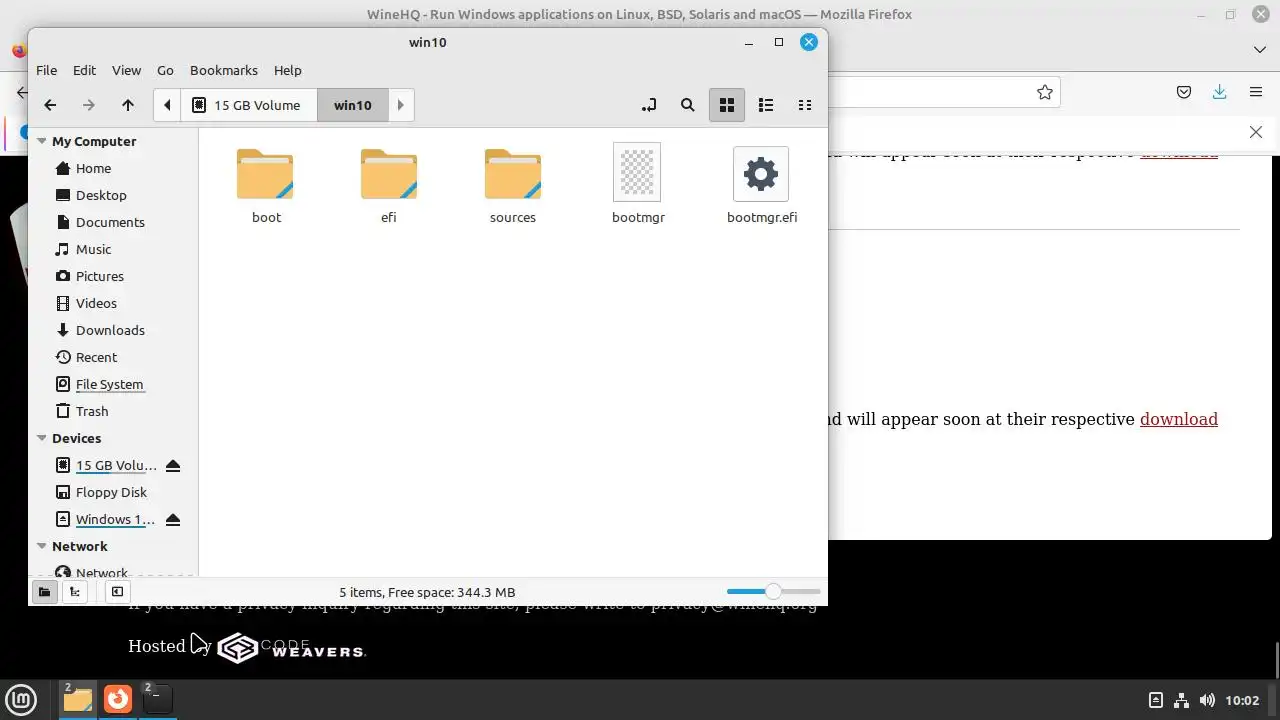Switch to compact view
Viewport: 1280px width, 720px height.
804,105
